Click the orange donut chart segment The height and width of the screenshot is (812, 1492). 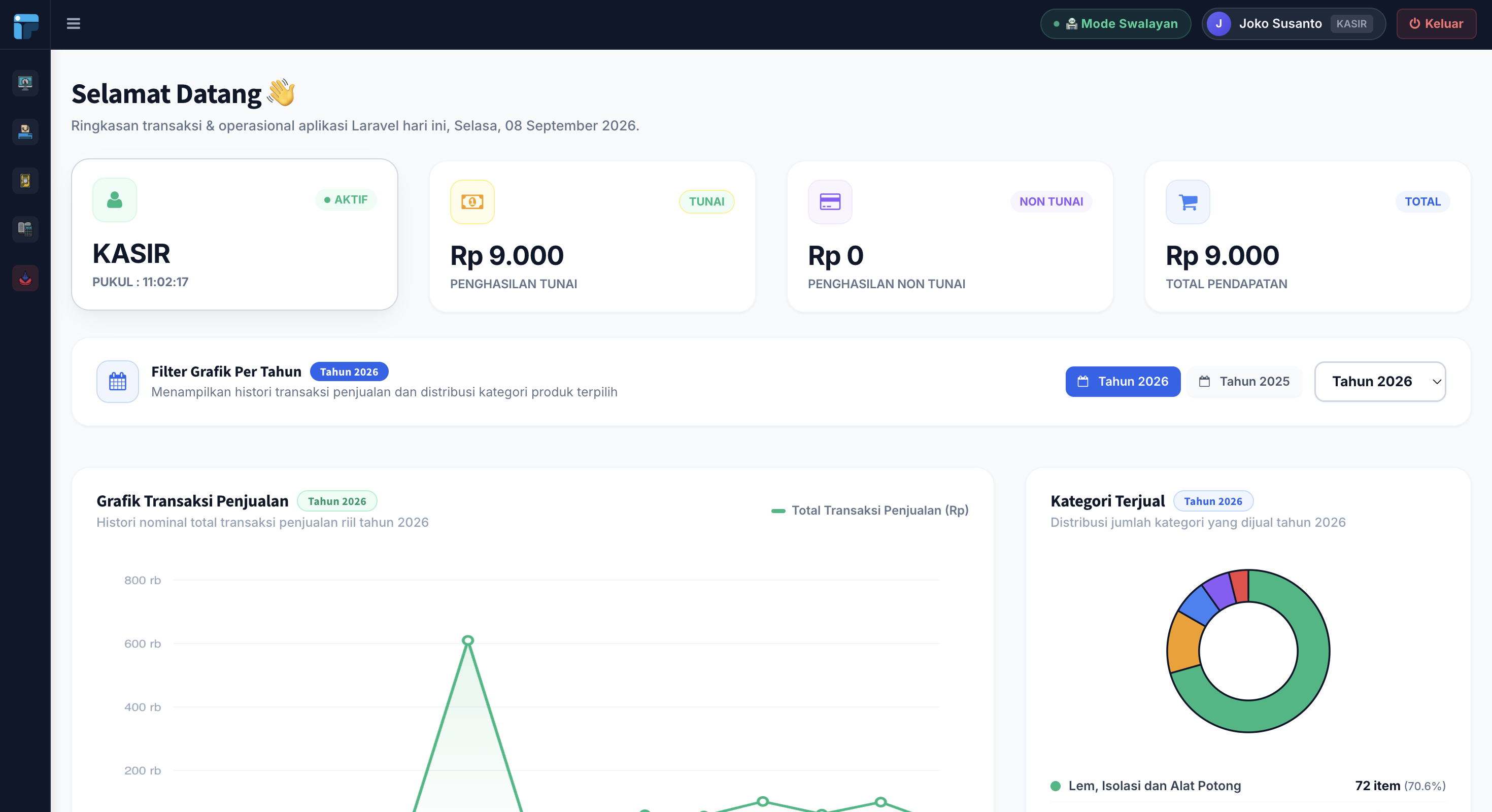1183,644
